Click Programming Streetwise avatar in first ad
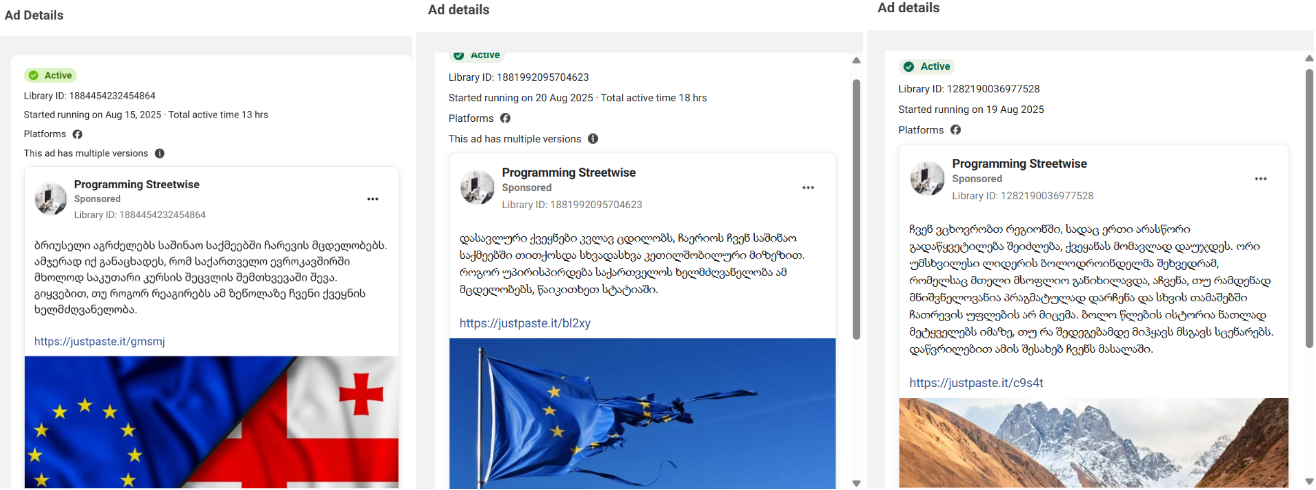The width and height of the screenshot is (1316, 490). click(51, 200)
